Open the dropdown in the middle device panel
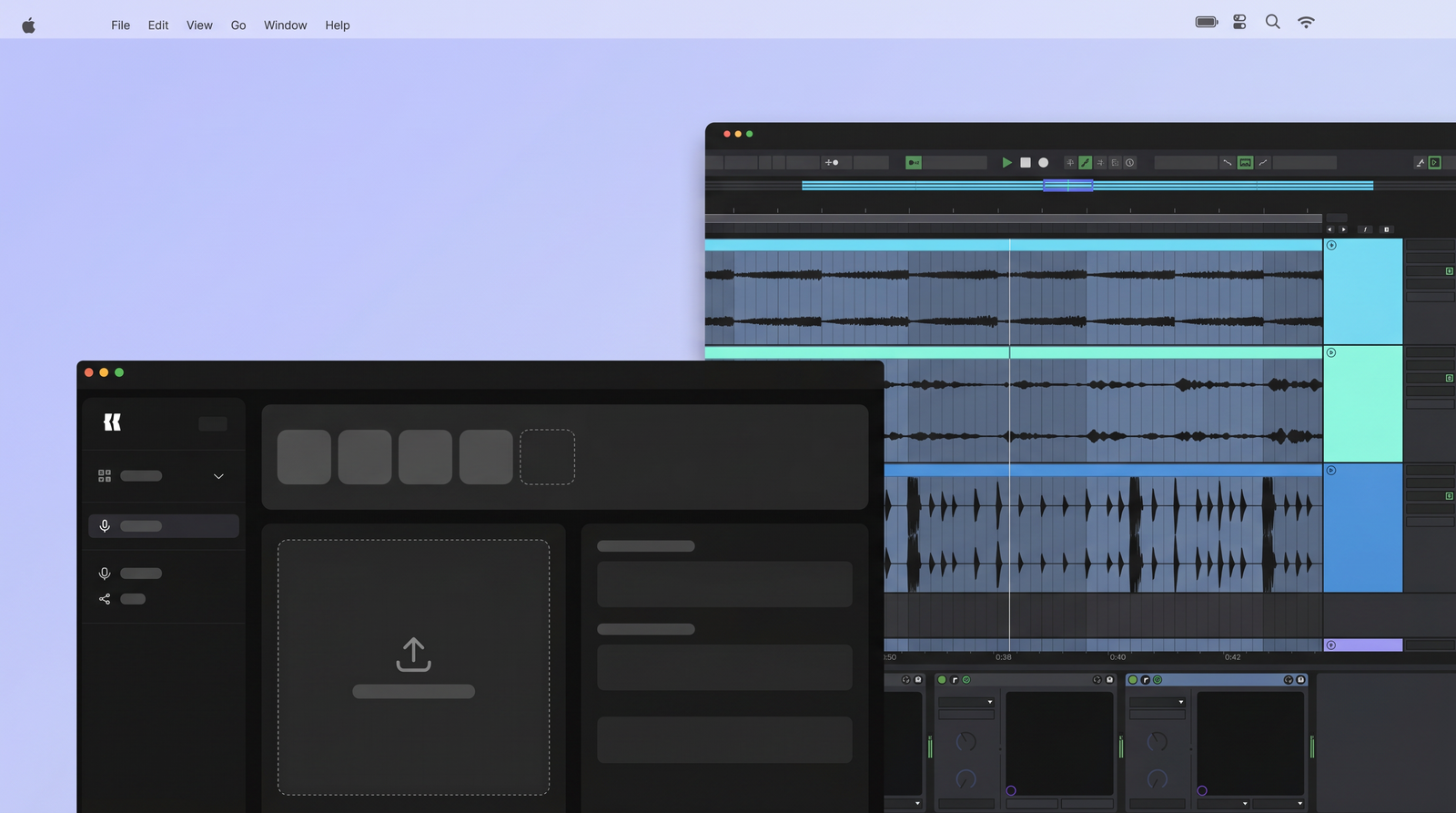 (966, 702)
